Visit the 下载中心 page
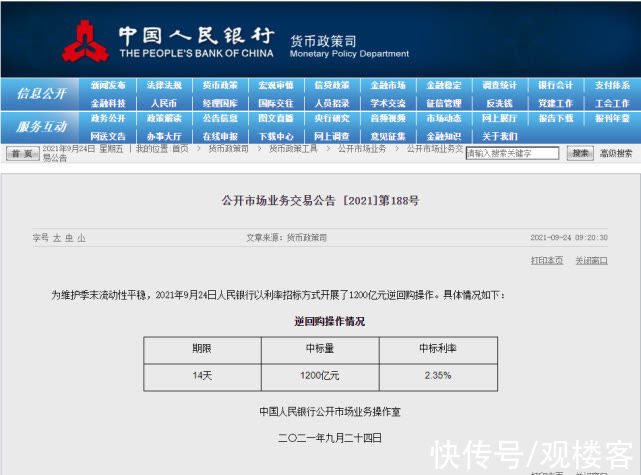This screenshot has height=475, width=641. point(276,136)
